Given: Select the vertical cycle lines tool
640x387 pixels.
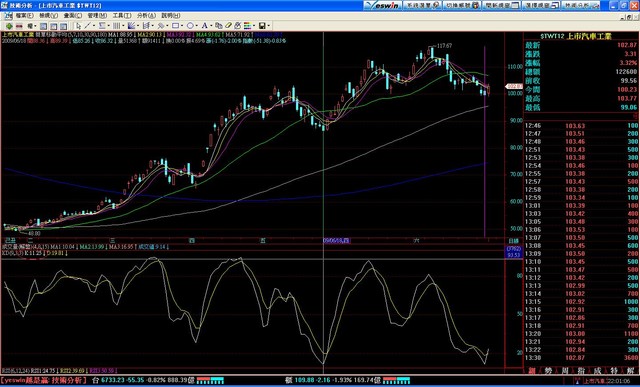Looking at the screenshot, I should [117, 26].
